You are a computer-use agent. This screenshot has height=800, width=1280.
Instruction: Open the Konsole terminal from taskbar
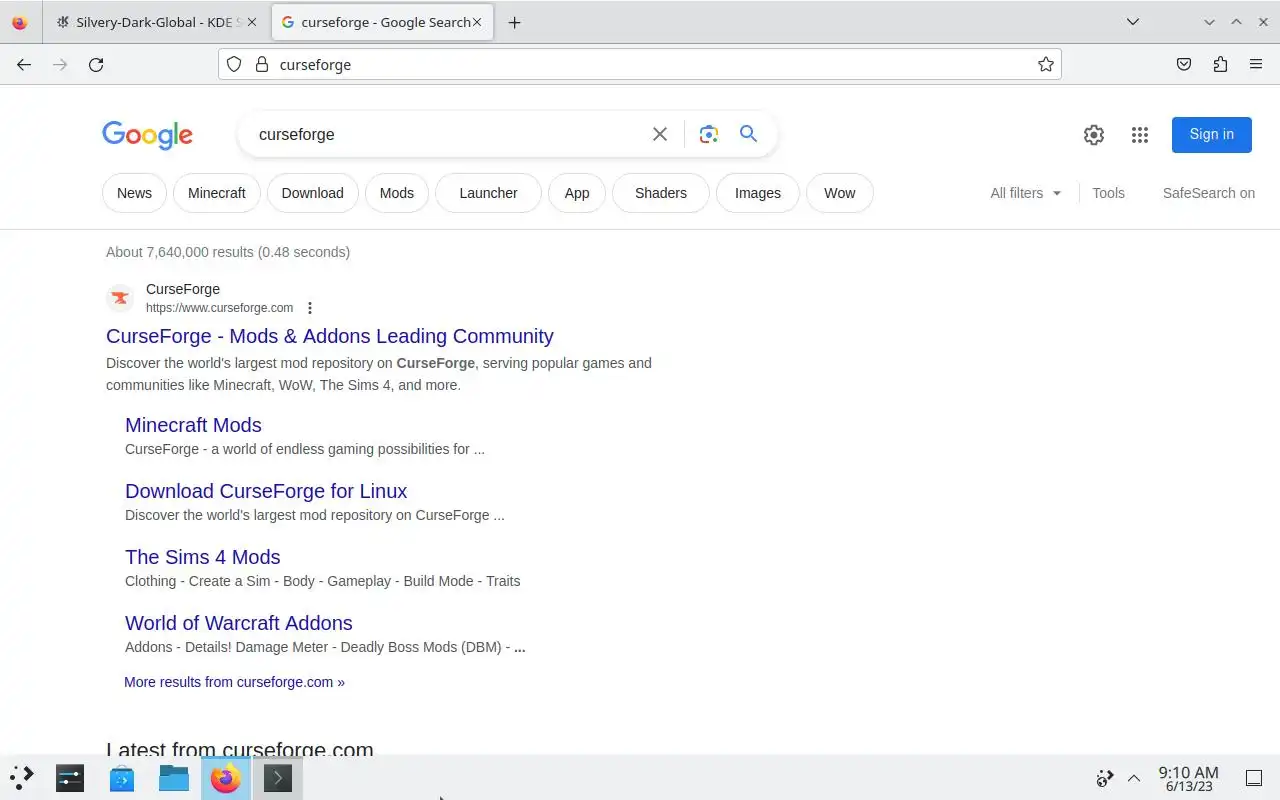[278, 777]
